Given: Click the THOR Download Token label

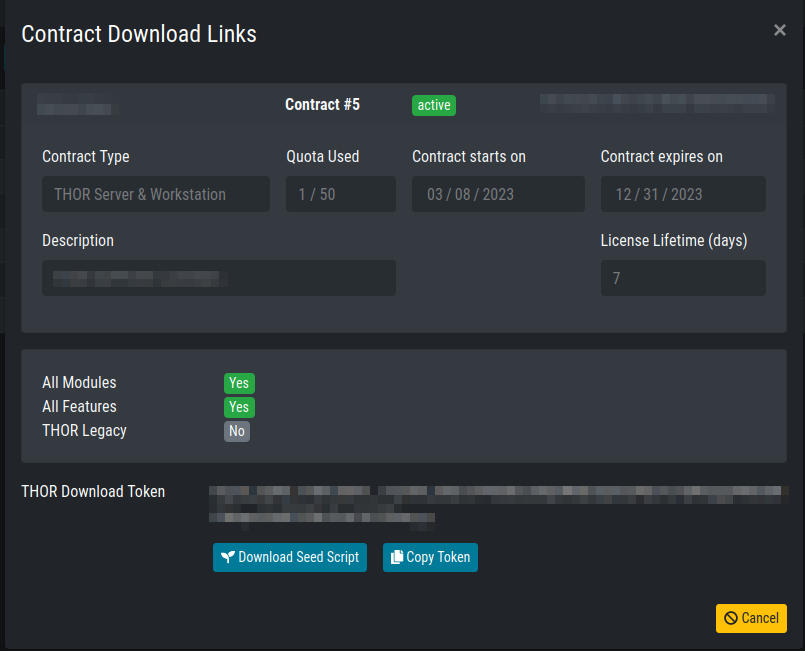Looking at the screenshot, I should [93, 492].
